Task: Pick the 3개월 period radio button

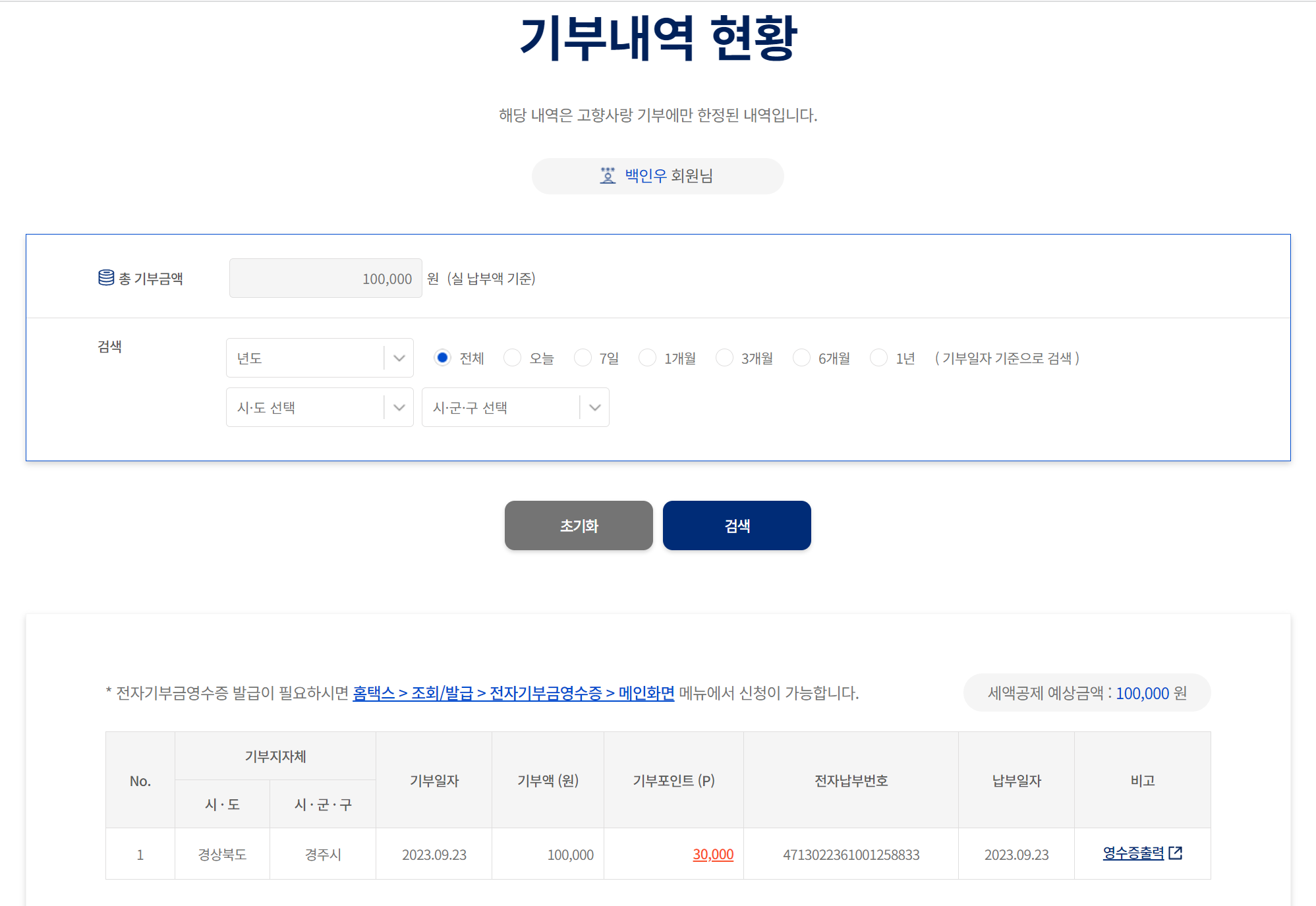Action: (724, 357)
